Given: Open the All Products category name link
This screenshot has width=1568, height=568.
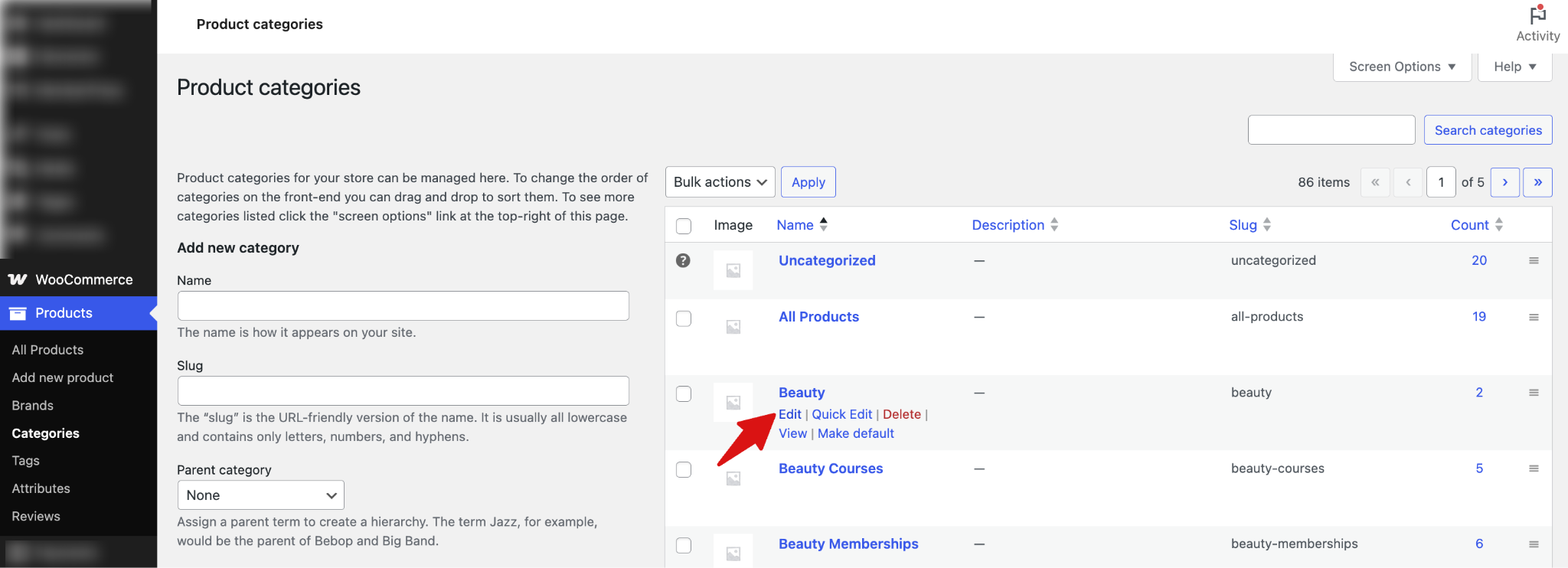Looking at the screenshot, I should [x=818, y=317].
